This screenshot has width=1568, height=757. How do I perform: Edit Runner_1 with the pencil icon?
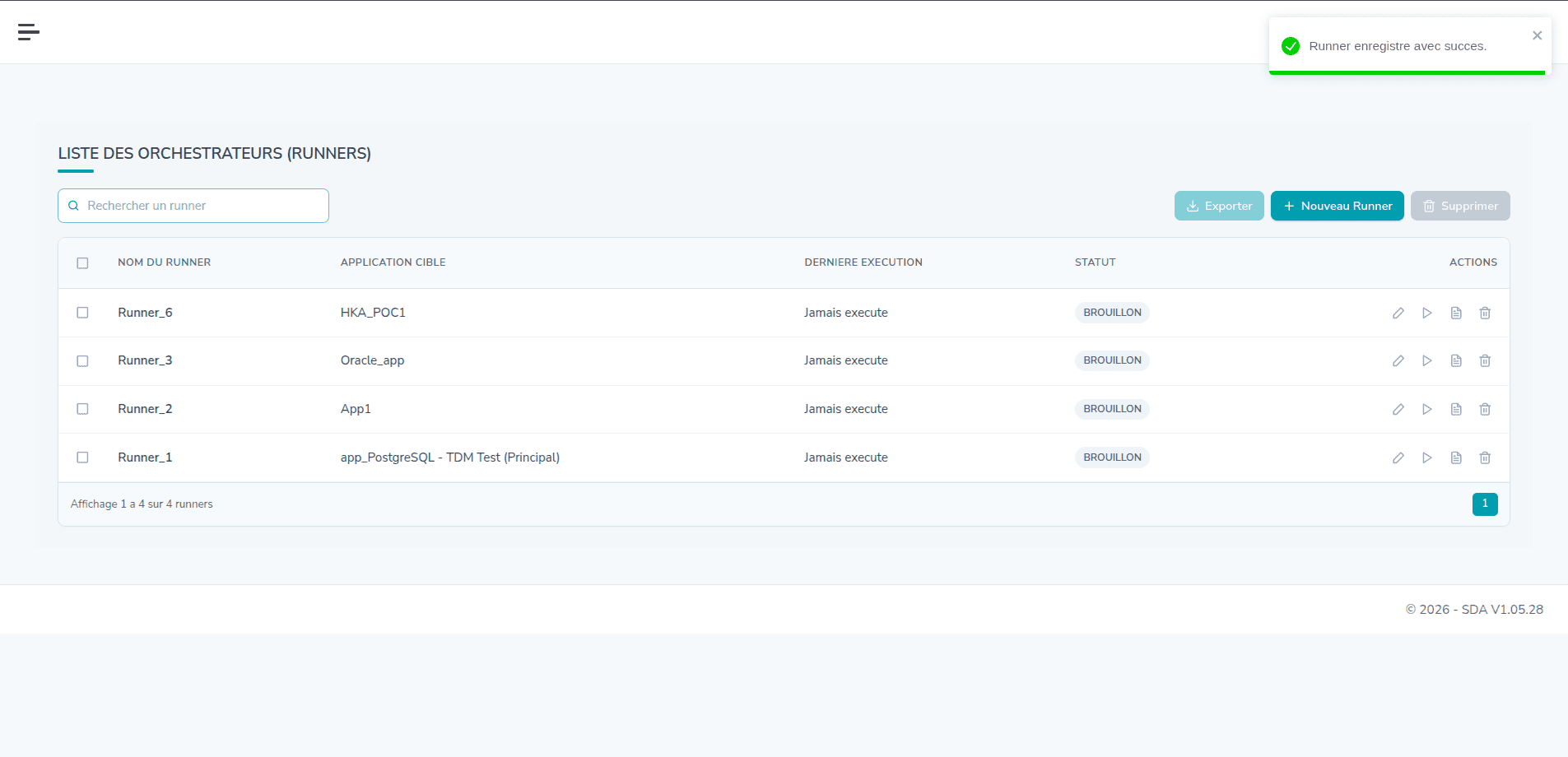tap(1398, 457)
